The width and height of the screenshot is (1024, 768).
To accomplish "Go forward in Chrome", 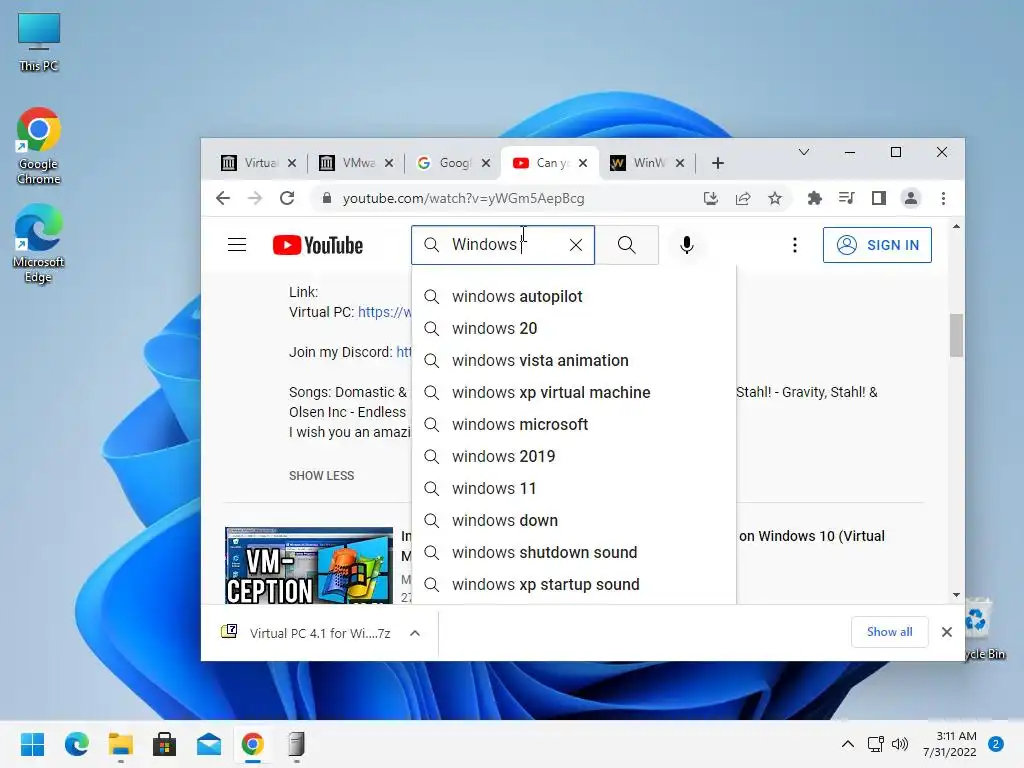I will (255, 198).
